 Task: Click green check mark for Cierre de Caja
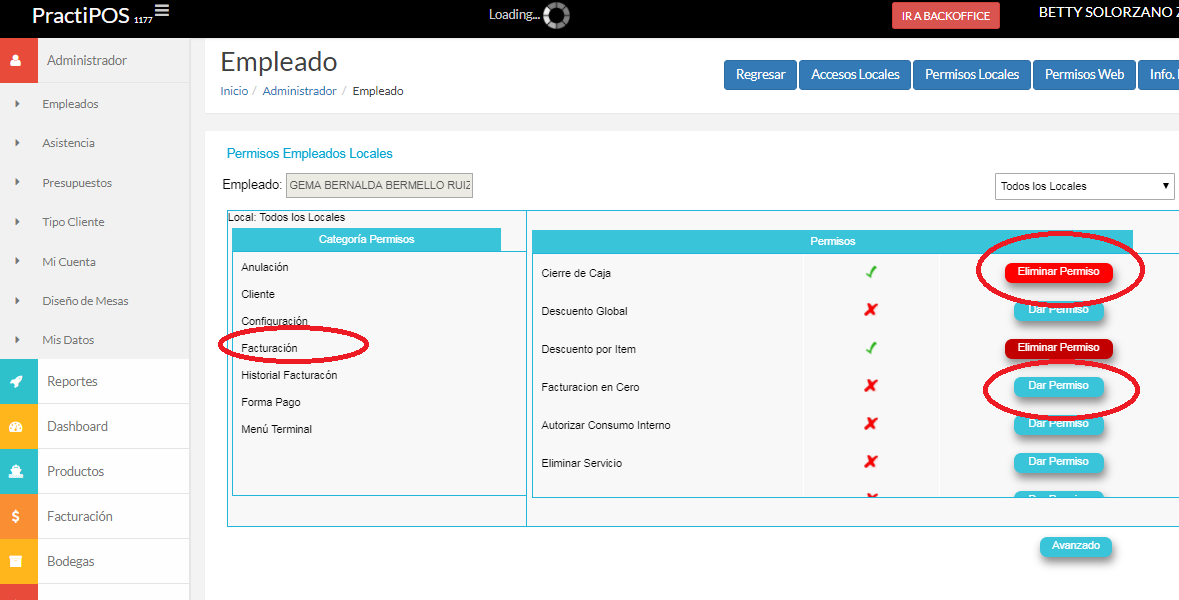[x=871, y=272]
